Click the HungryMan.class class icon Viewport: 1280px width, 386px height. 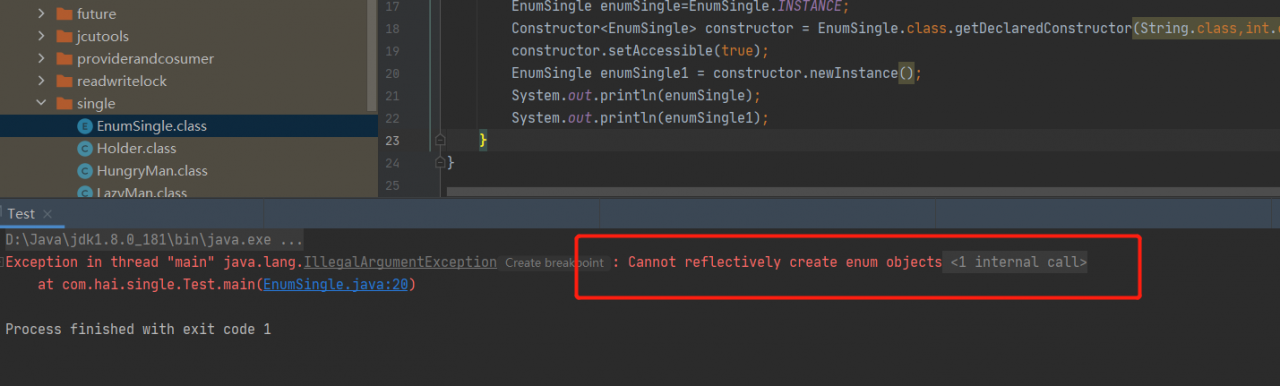pyautogui.click(x=85, y=171)
